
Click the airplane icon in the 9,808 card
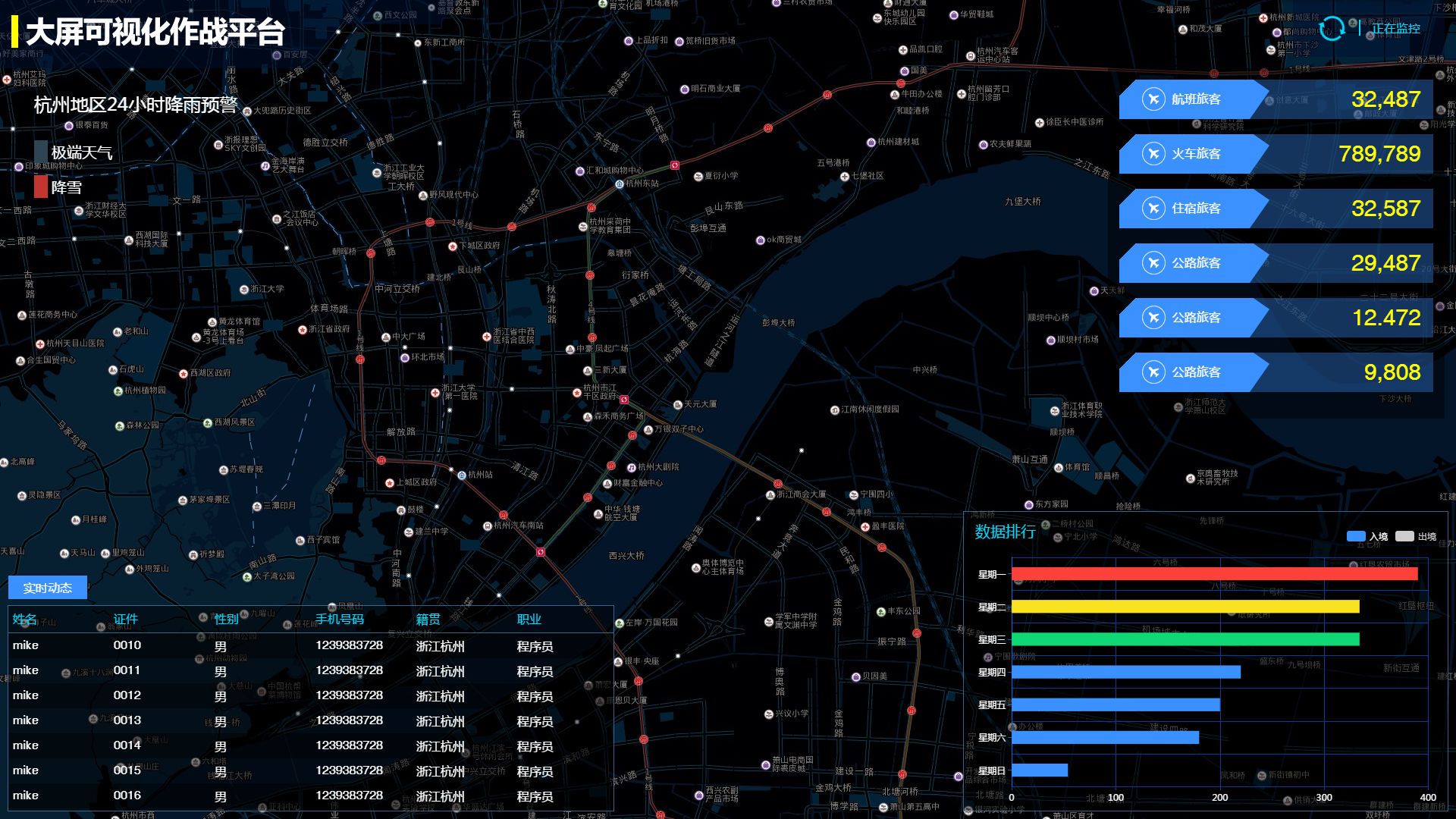tap(1153, 372)
